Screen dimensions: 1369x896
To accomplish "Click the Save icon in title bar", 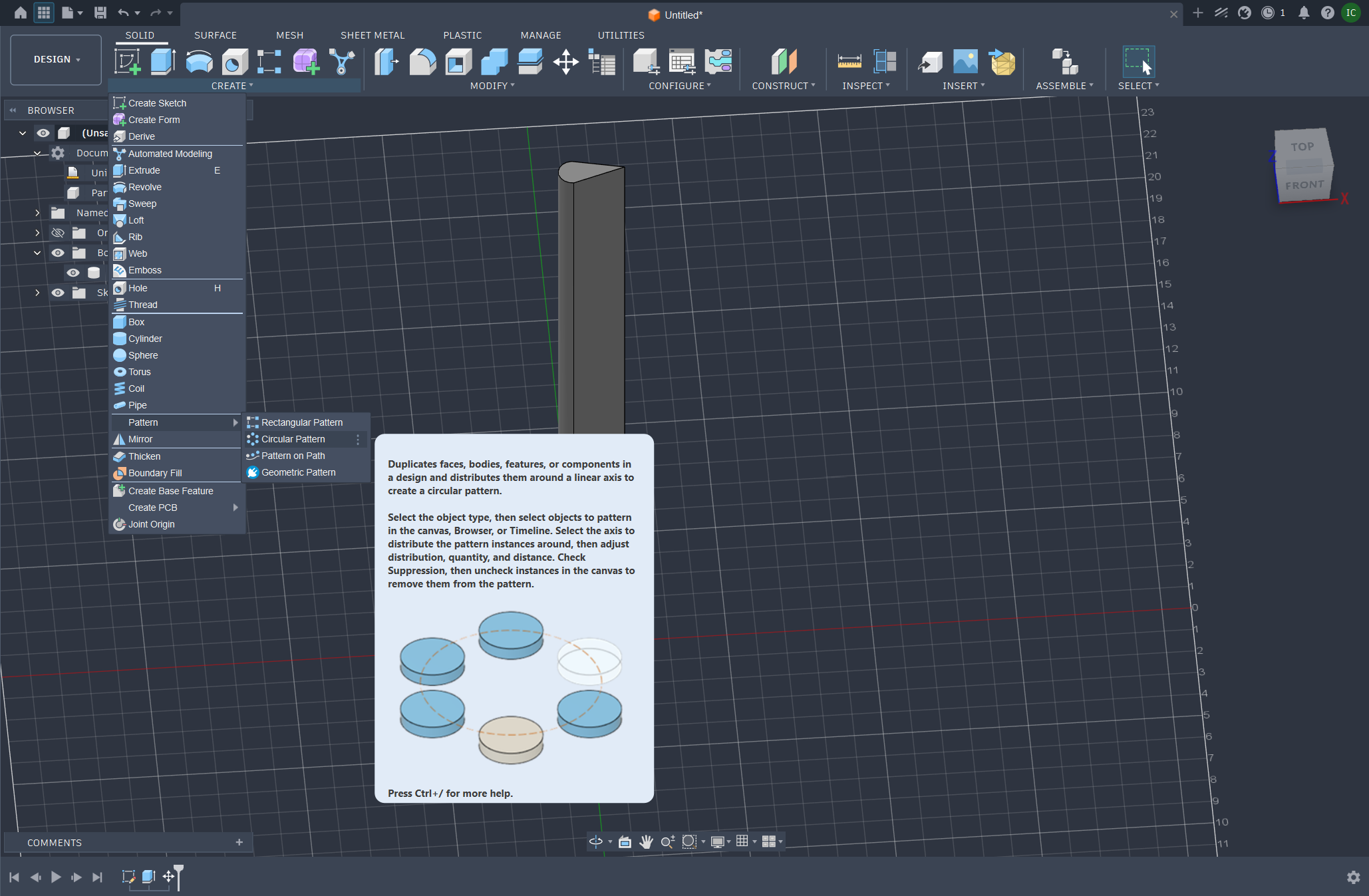I will (100, 13).
